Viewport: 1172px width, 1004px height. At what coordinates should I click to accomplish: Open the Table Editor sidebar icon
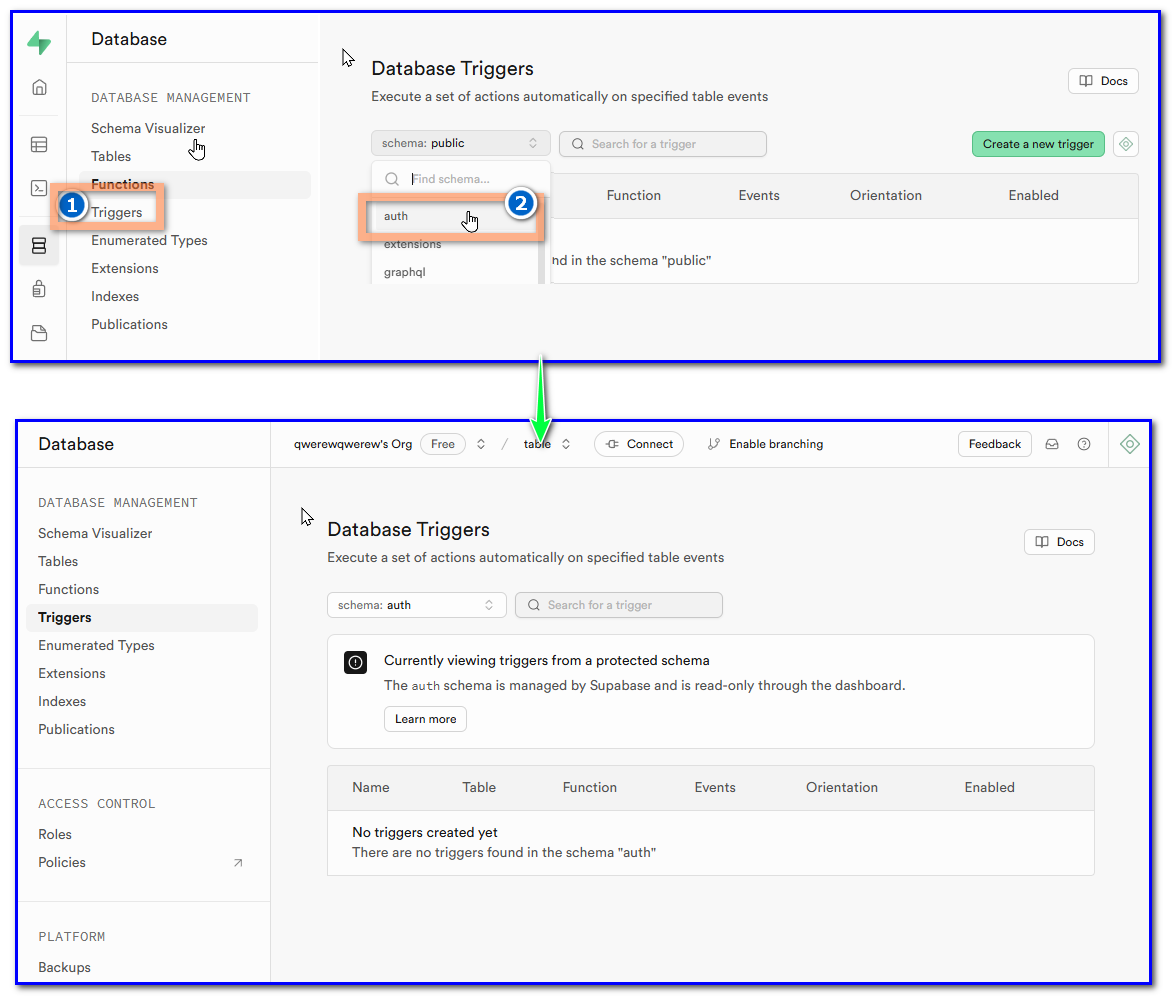pyautogui.click(x=39, y=145)
